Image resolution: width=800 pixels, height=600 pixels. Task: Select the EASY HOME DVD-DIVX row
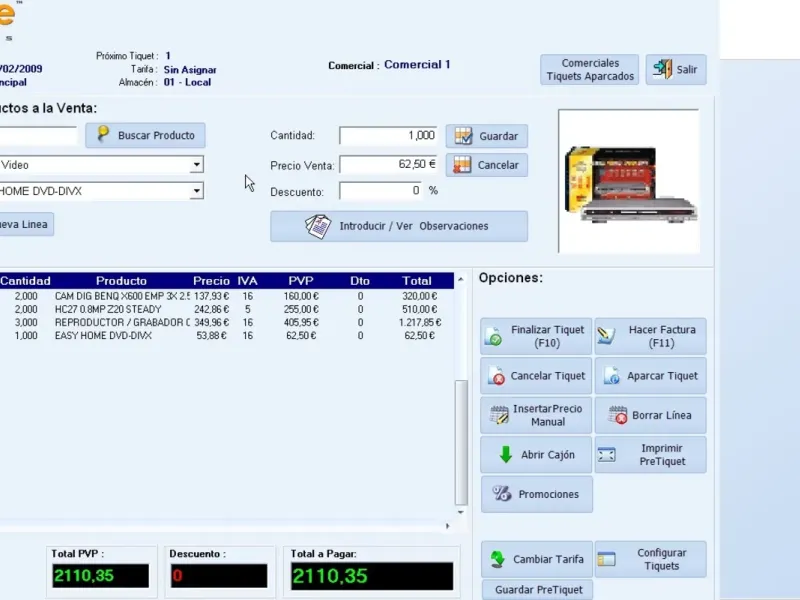[227, 336]
